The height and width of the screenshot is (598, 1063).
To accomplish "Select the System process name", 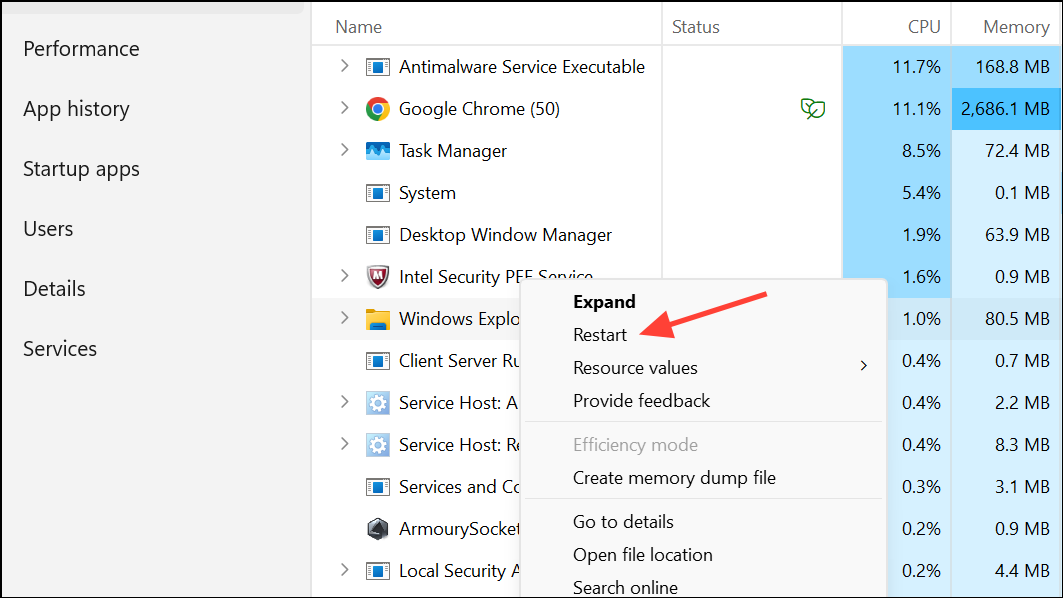I will pyautogui.click(x=427, y=193).
